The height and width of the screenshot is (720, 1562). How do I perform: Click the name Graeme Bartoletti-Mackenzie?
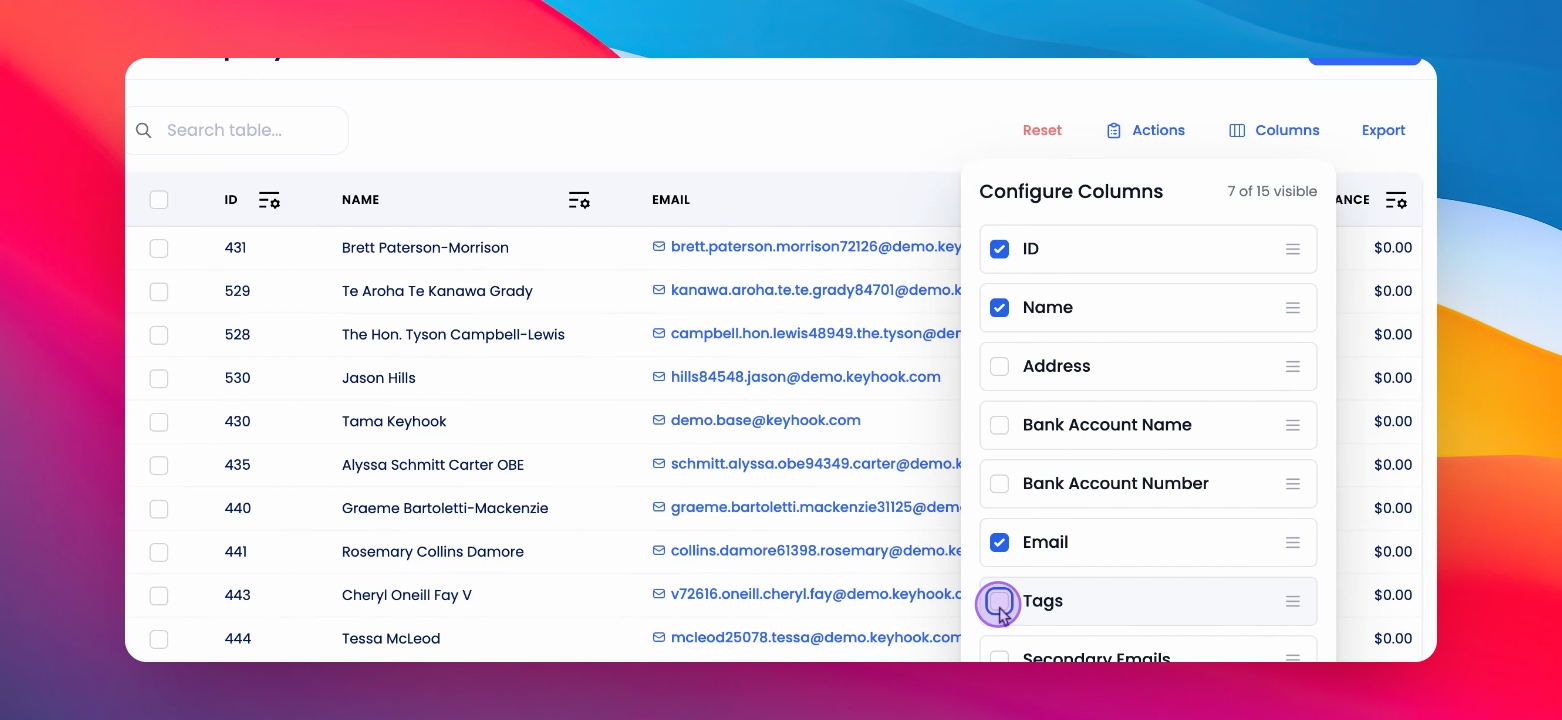[x=445, y=508]
